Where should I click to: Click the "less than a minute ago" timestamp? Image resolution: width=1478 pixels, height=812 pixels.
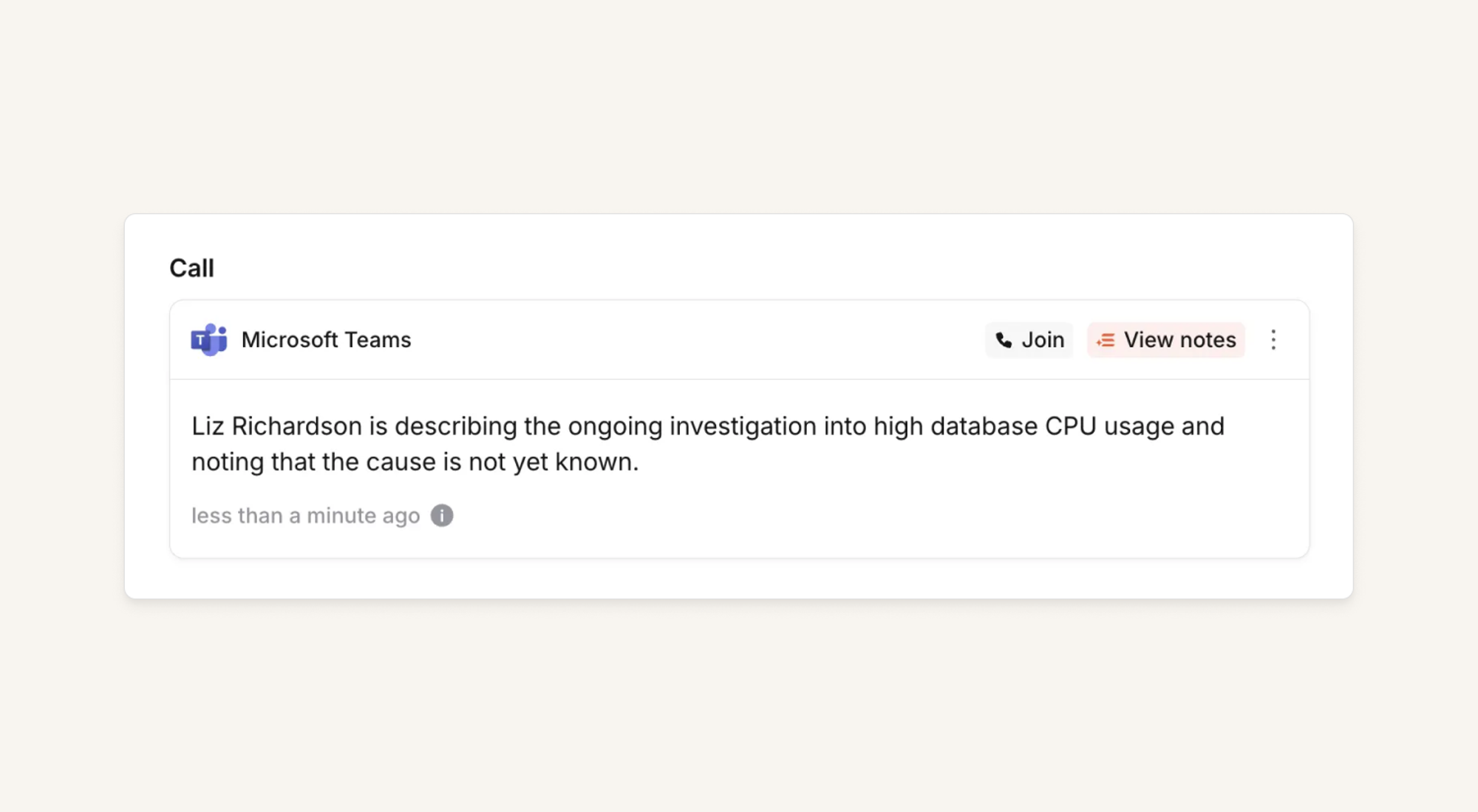305,516
